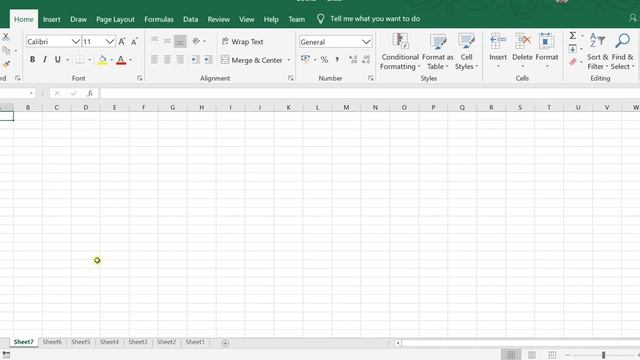
Task: Apply the yellow Fill Color
Action: (102, 60)
